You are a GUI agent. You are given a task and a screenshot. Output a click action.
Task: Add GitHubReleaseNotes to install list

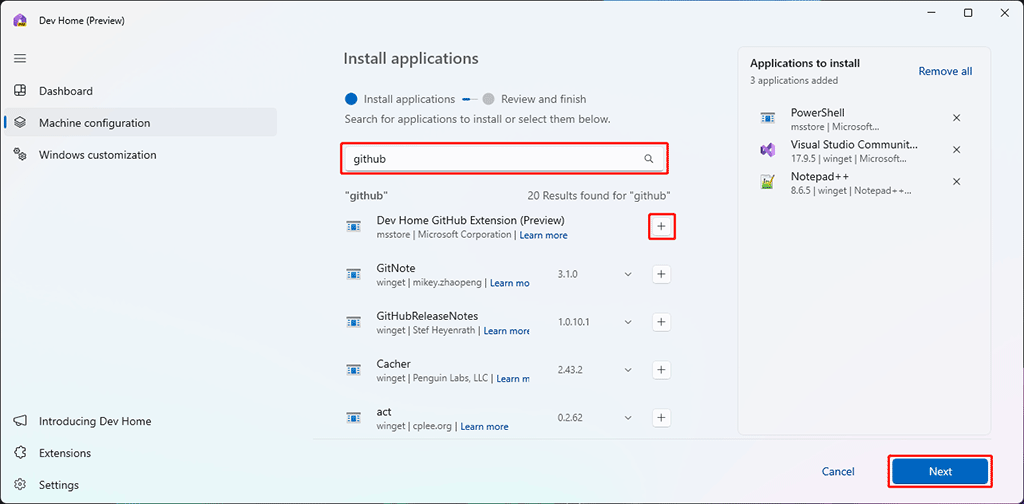(x=661, y=322)
